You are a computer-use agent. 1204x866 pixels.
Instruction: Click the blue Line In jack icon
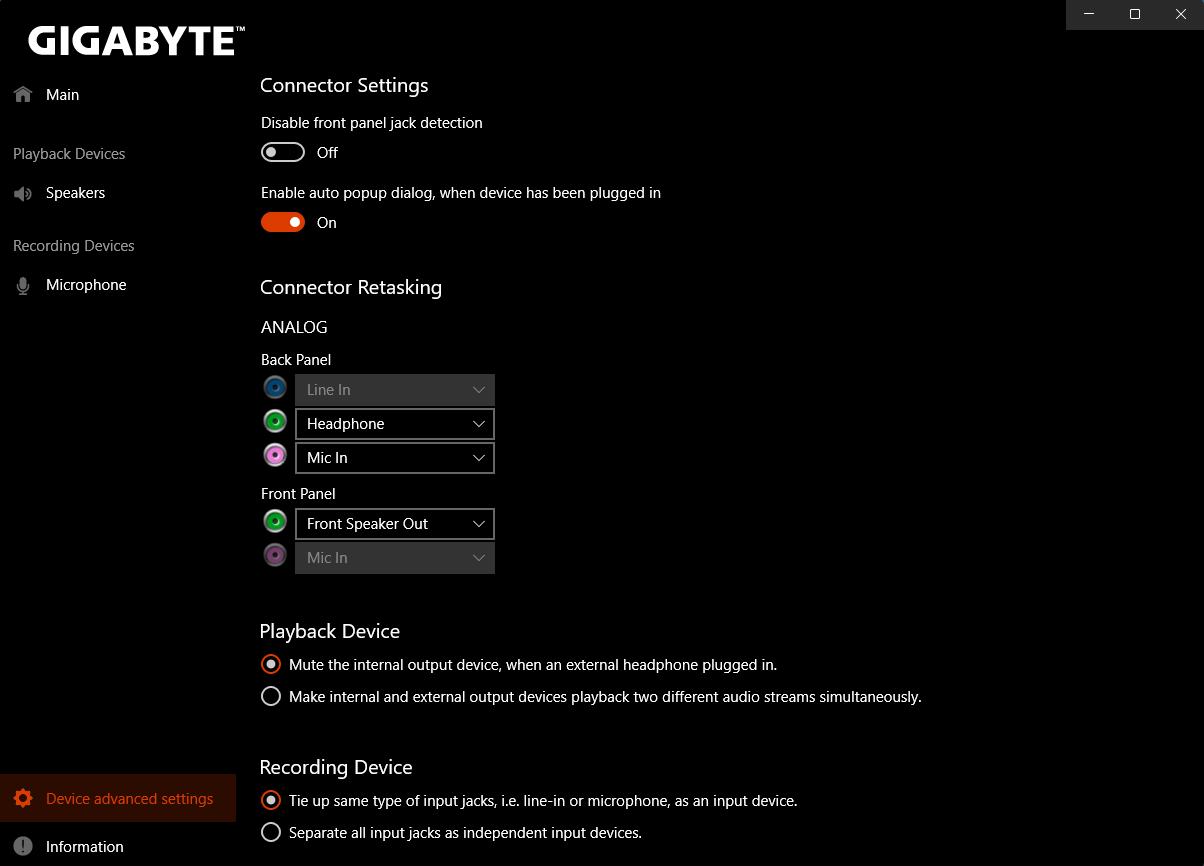tap(275, 388)
